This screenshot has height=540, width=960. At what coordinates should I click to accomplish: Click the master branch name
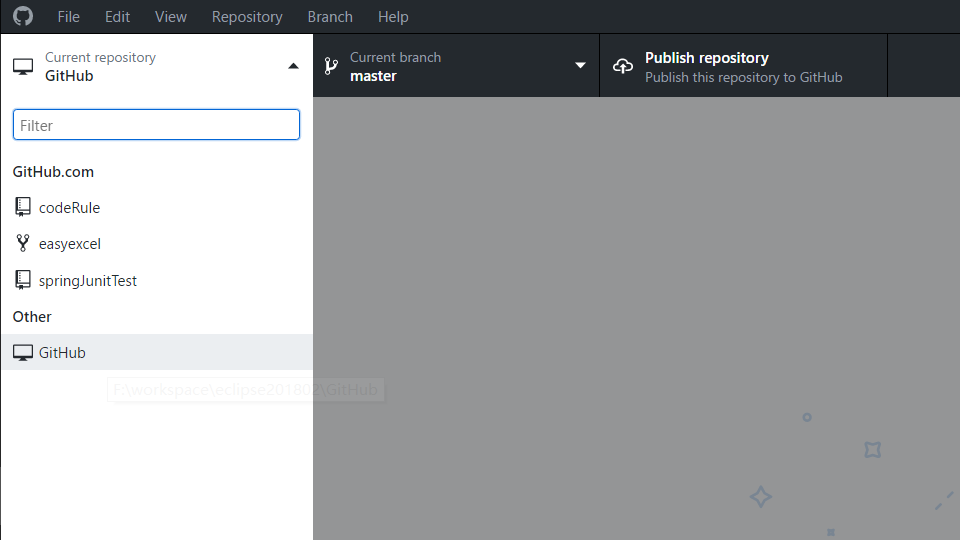coord(373,76)
